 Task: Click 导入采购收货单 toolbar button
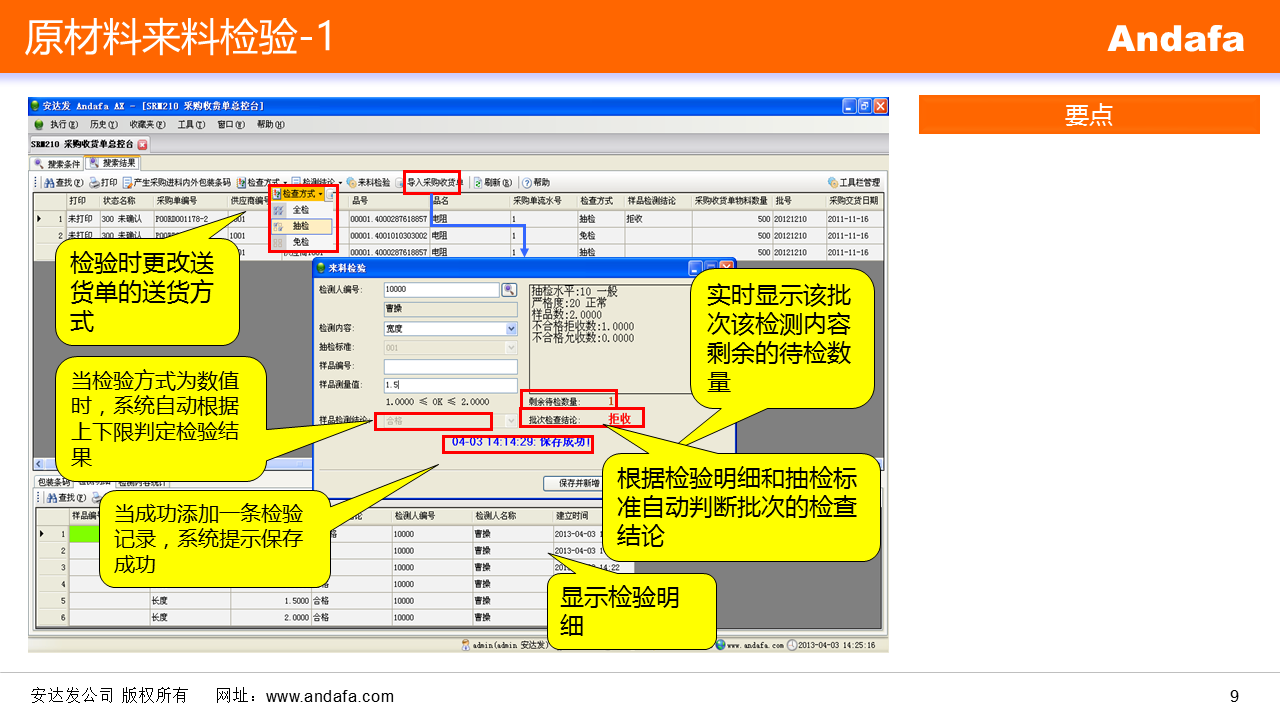point(433,183)
